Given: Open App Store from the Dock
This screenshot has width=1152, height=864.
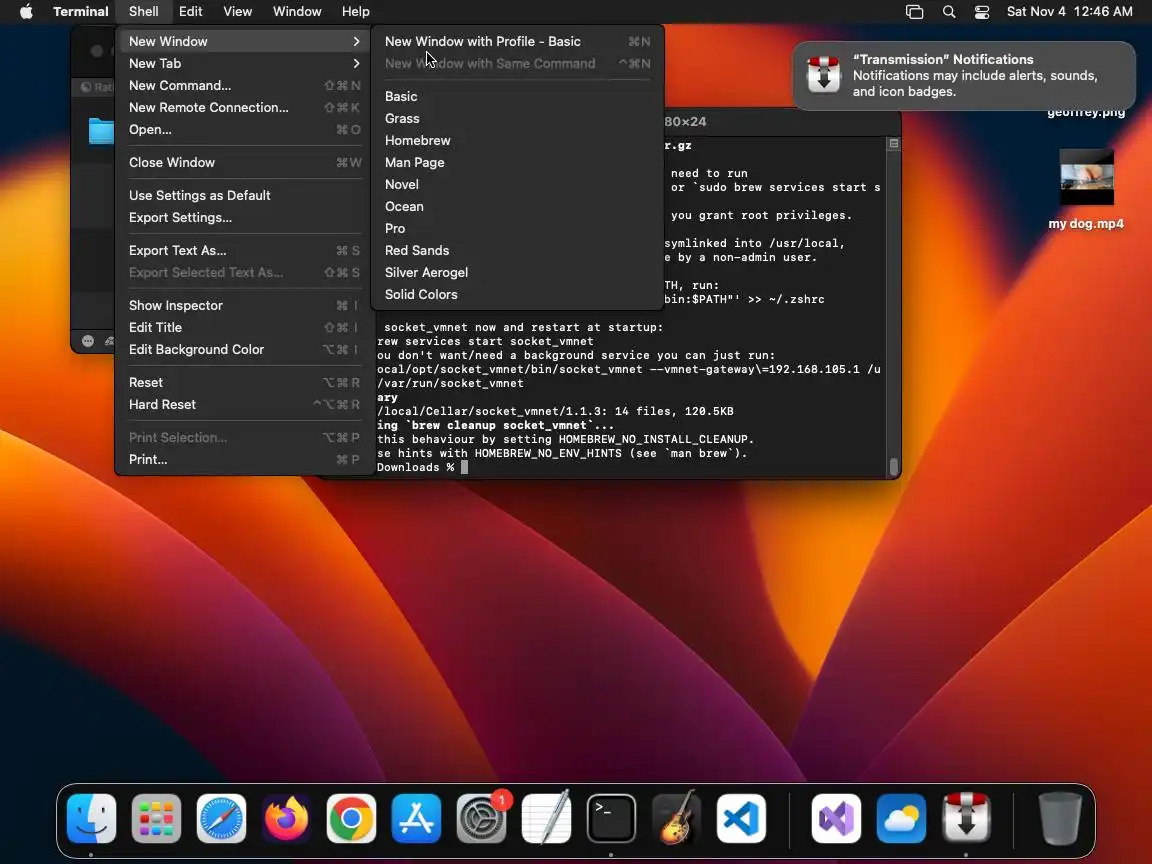Looking at the screenshot, I should 416,818.
